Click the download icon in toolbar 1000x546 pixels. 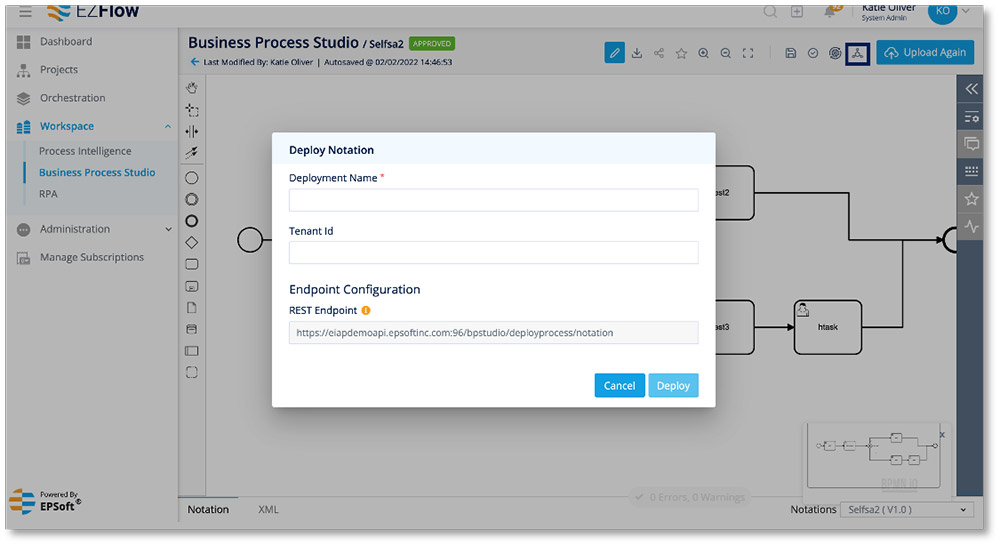(x=636, y=53)
